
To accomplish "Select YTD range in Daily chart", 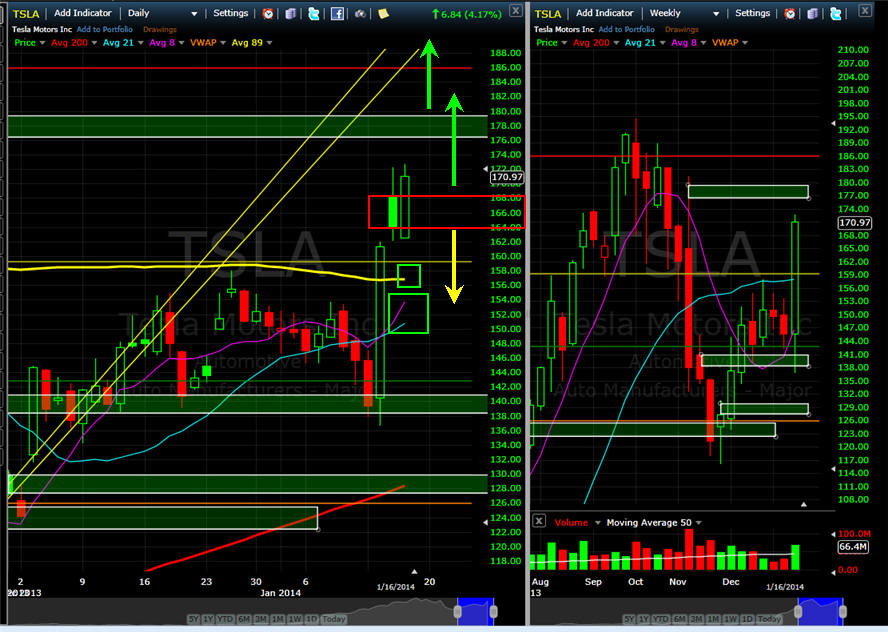I will [x=225, y=619].
